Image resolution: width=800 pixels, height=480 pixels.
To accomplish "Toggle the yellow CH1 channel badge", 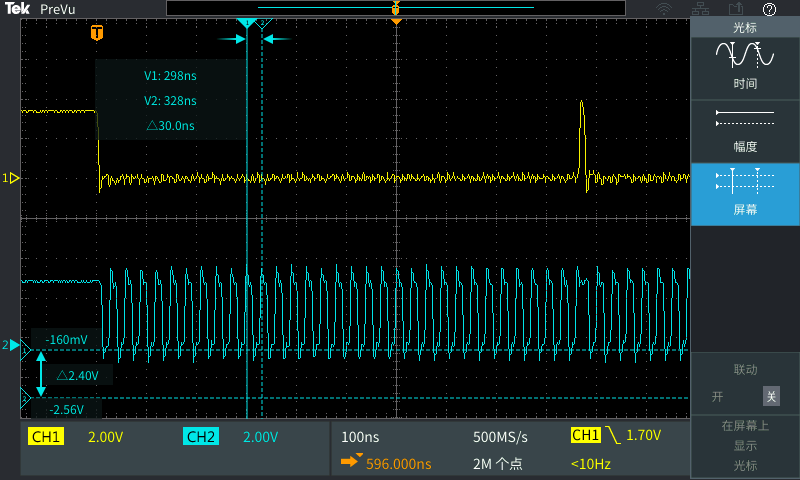I will [x=46, y=437].
